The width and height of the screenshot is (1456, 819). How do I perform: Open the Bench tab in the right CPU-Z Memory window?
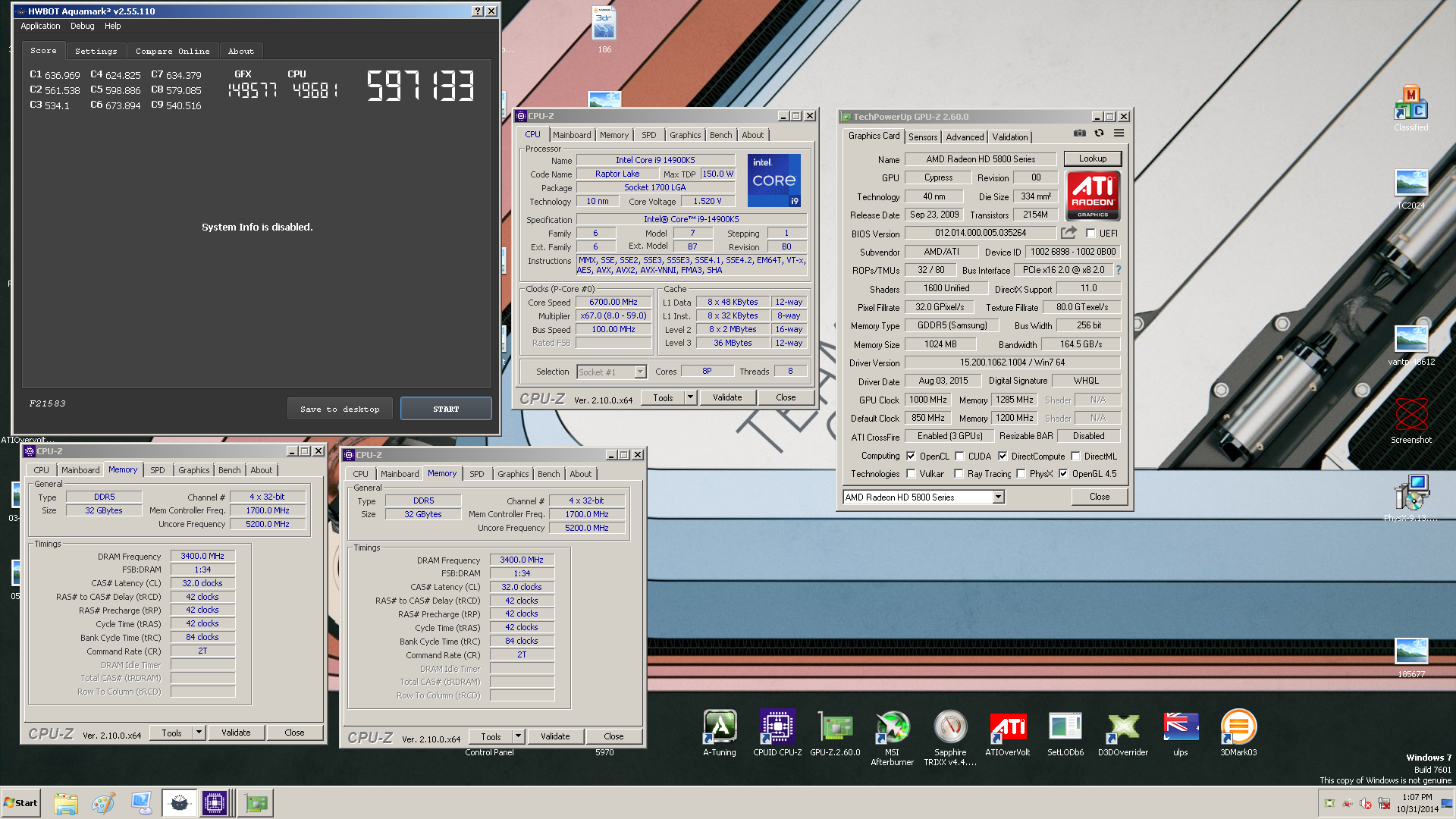click(x=548, y=474)
